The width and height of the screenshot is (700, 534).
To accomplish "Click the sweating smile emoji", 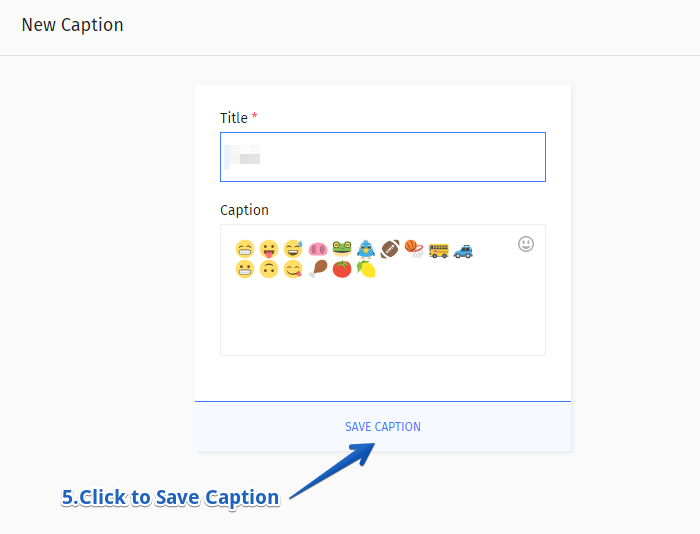I will click(293, 249).
